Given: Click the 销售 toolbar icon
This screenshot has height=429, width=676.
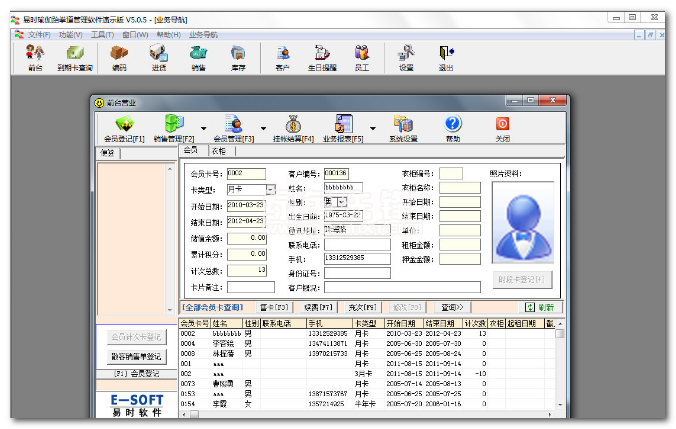Looking at the screenshot, I should click(x=198, y=57).
